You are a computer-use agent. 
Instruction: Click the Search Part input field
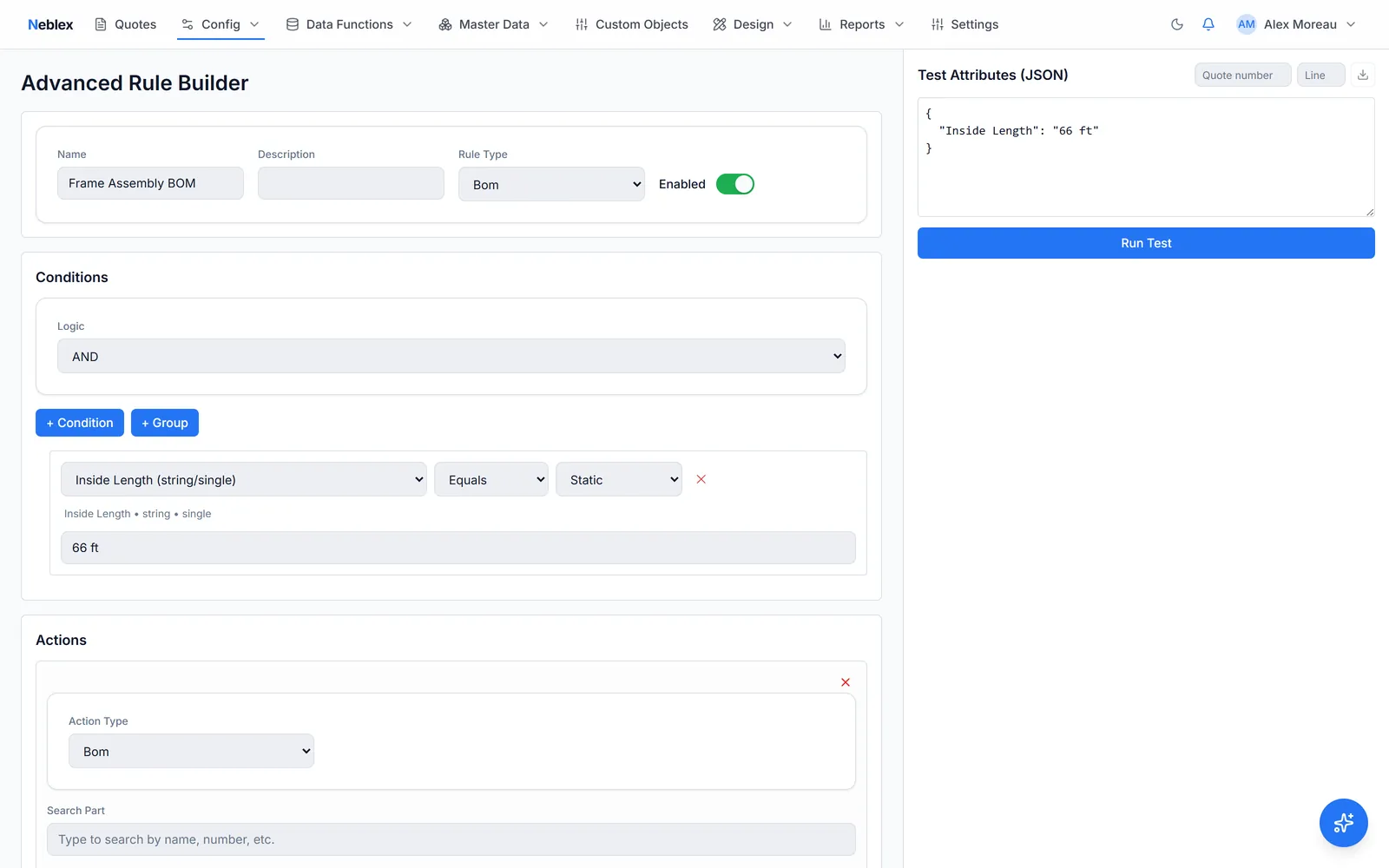pos(451,839)
